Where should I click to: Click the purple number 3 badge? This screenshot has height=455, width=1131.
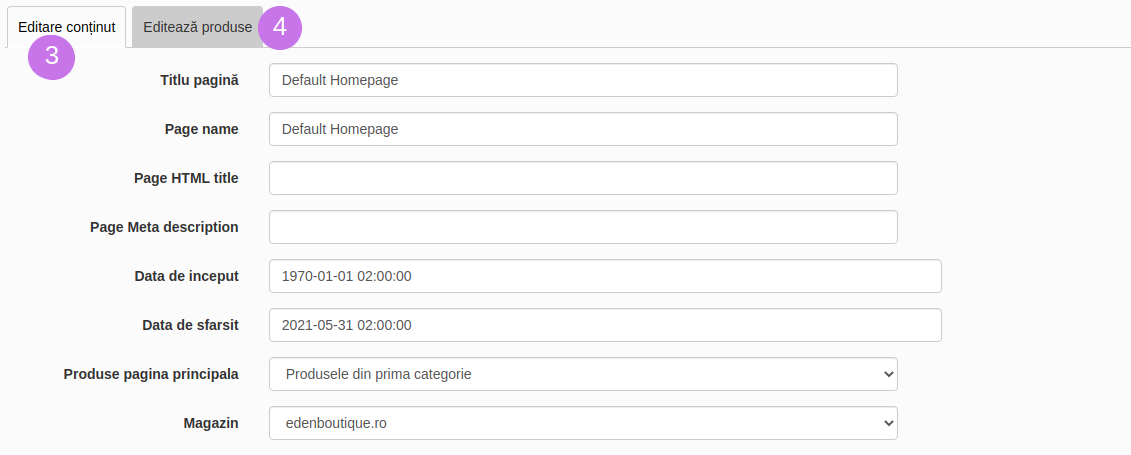pos(52,56)
